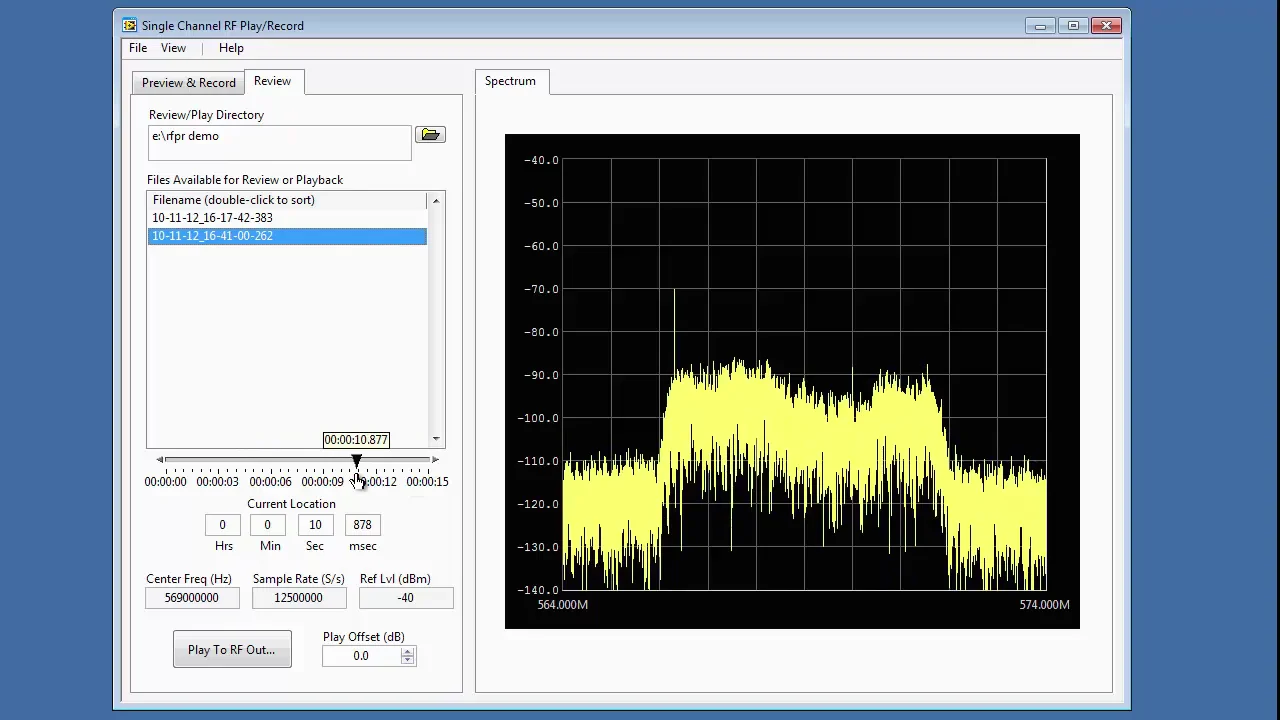
Task: Click the Sample Rate value field
Action: (298, 598)
